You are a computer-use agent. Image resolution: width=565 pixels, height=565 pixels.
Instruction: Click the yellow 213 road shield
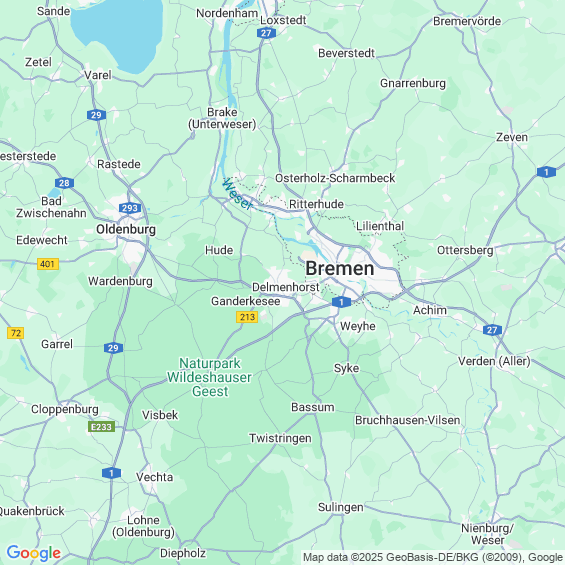click(x=247, y=317)
